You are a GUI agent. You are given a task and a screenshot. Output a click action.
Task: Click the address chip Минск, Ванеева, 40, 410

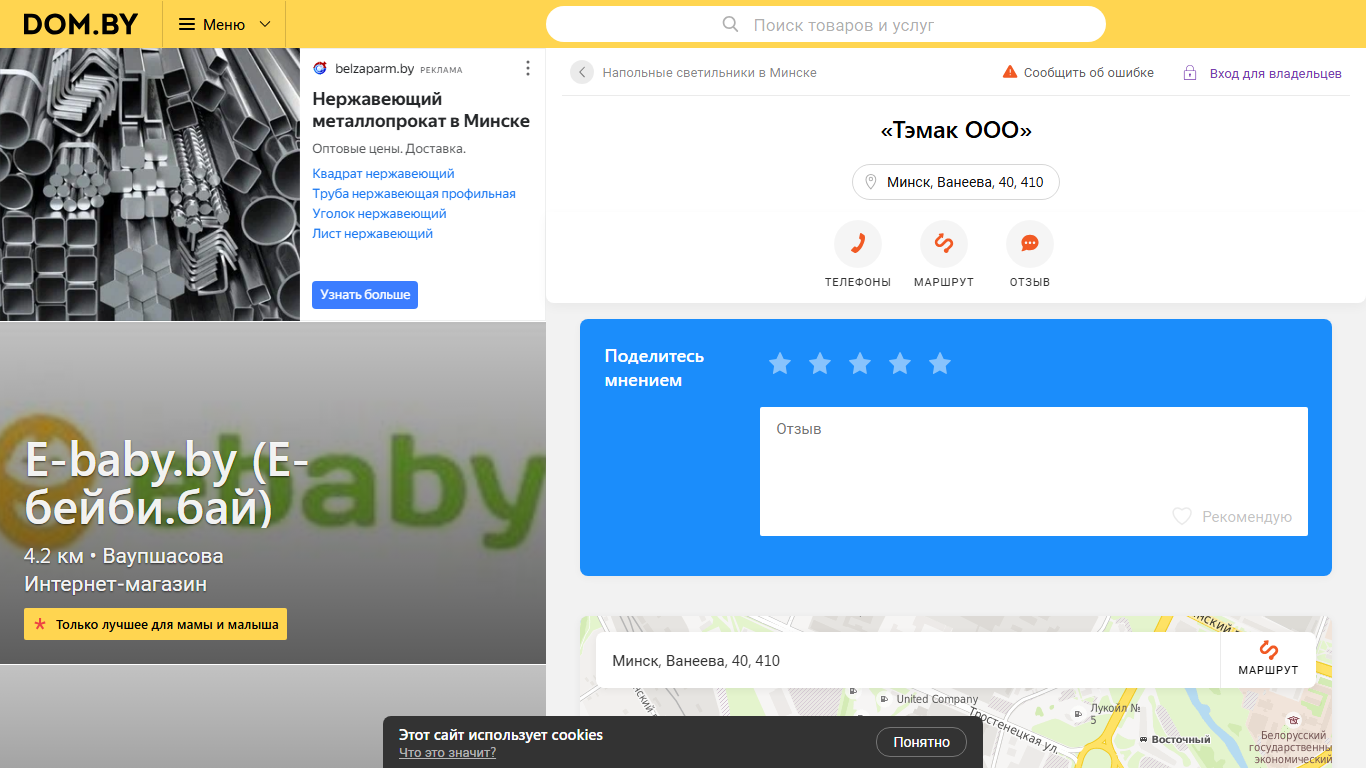pyautogui.click(x=955, y=182)
